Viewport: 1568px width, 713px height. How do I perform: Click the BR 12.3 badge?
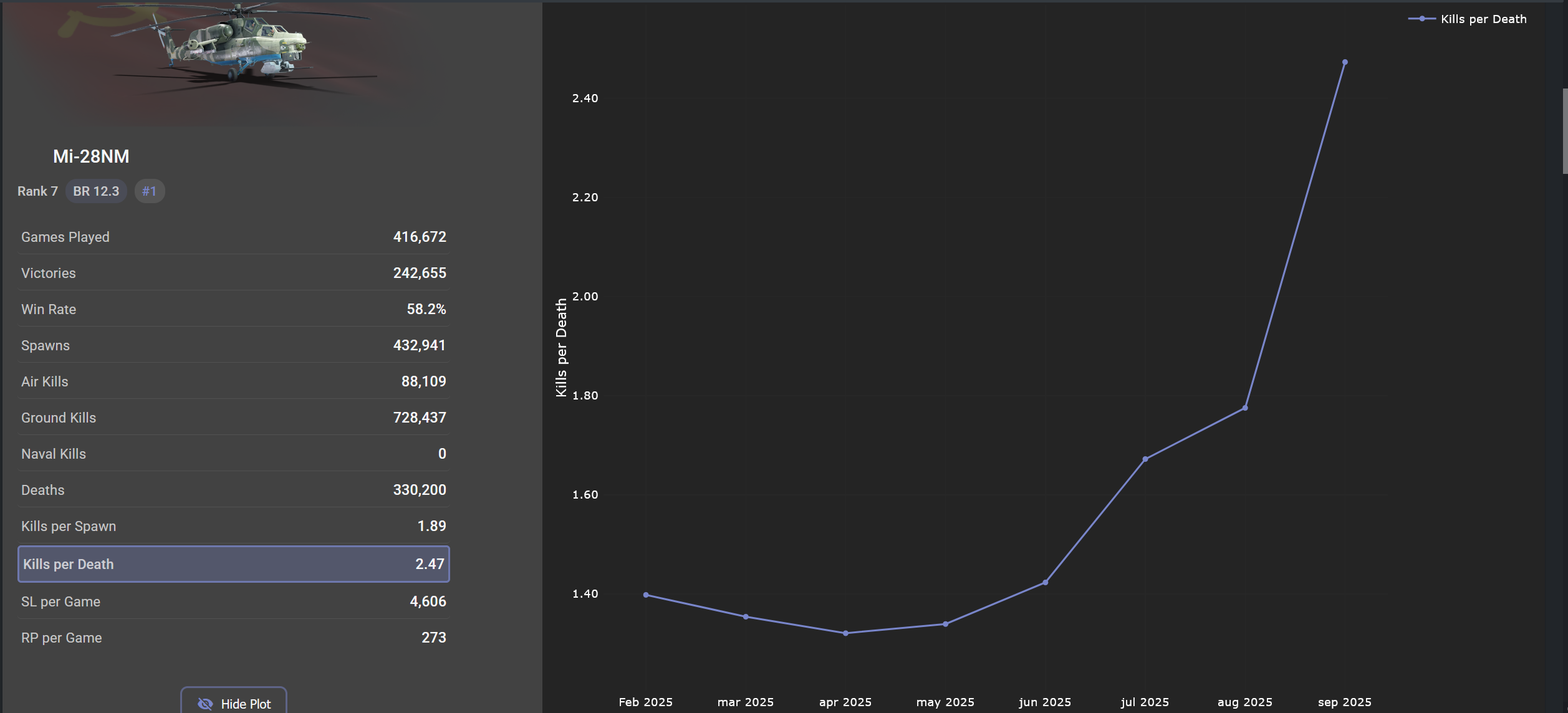pos(96,191)
